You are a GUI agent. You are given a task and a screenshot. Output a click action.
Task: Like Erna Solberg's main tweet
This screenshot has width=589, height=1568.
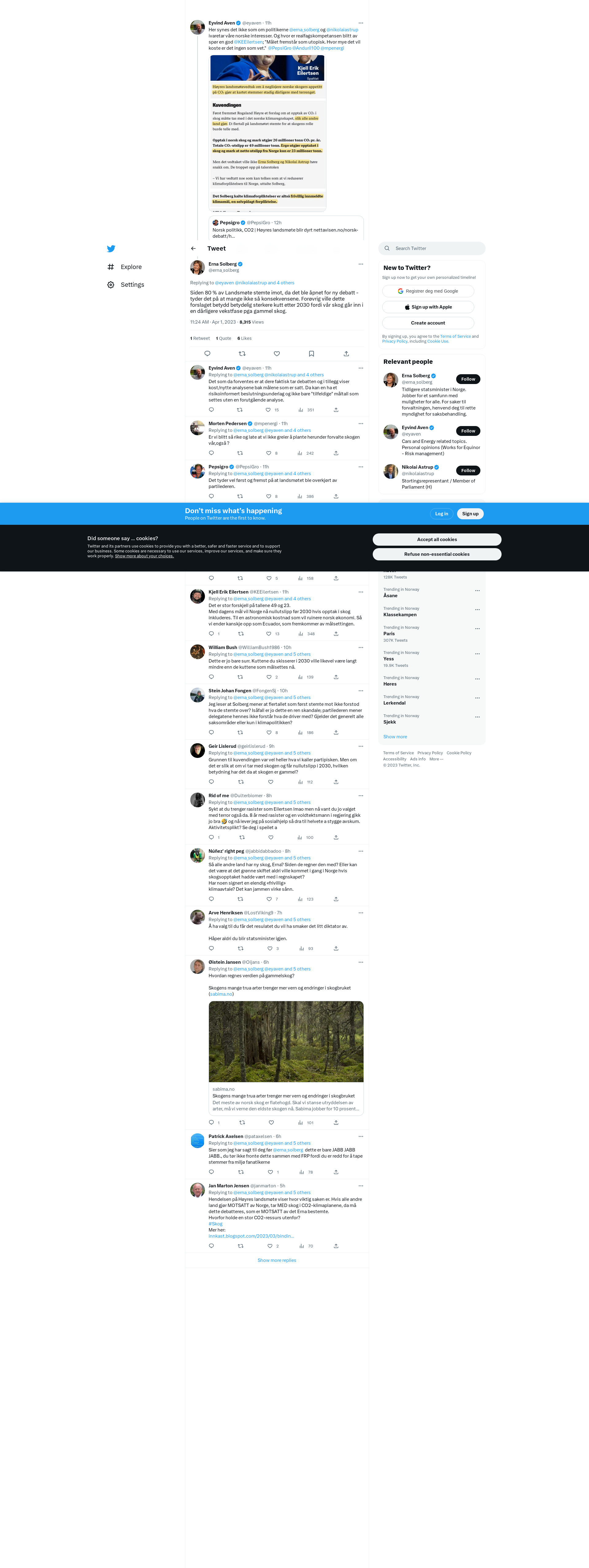[x=277, y=354]
